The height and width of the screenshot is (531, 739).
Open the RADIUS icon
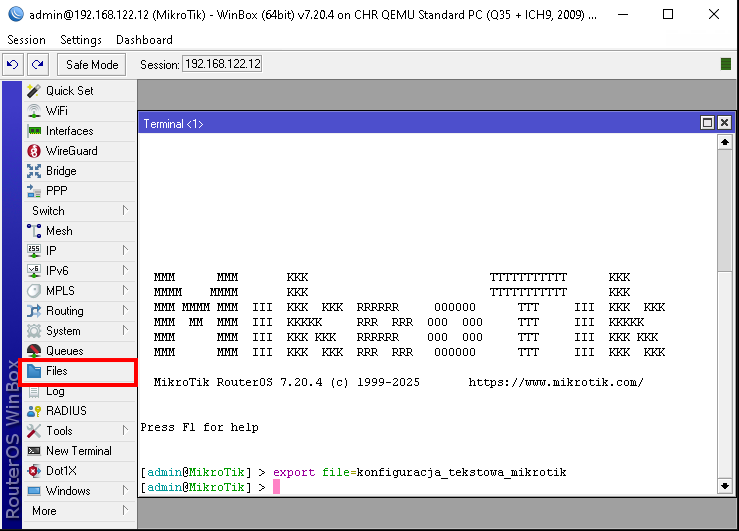[34, 411]
